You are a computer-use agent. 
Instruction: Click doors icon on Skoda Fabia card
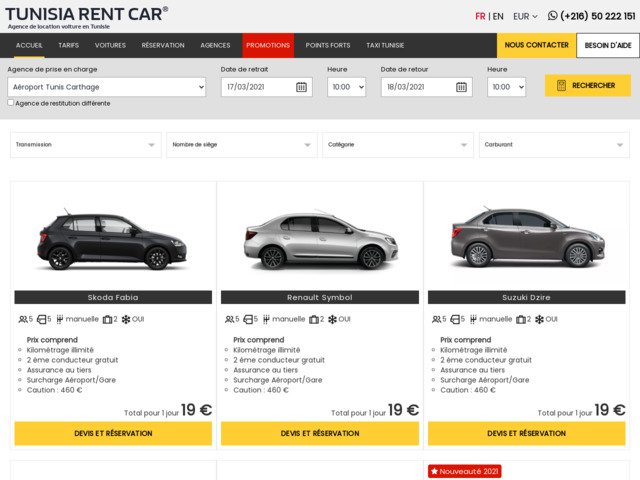(x=41, y=319)
